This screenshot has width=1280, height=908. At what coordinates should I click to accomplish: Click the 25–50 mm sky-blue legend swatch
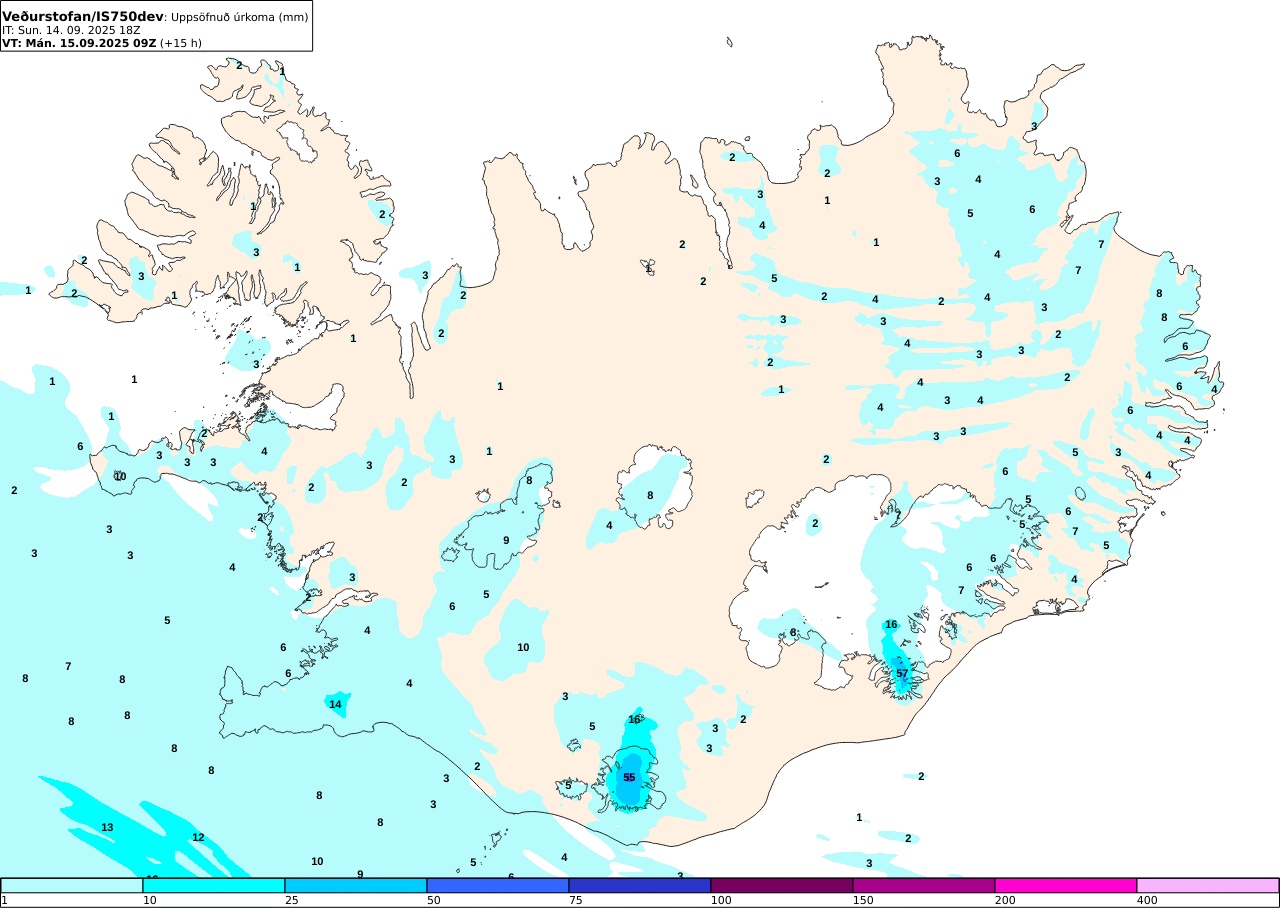pos(356,885)
